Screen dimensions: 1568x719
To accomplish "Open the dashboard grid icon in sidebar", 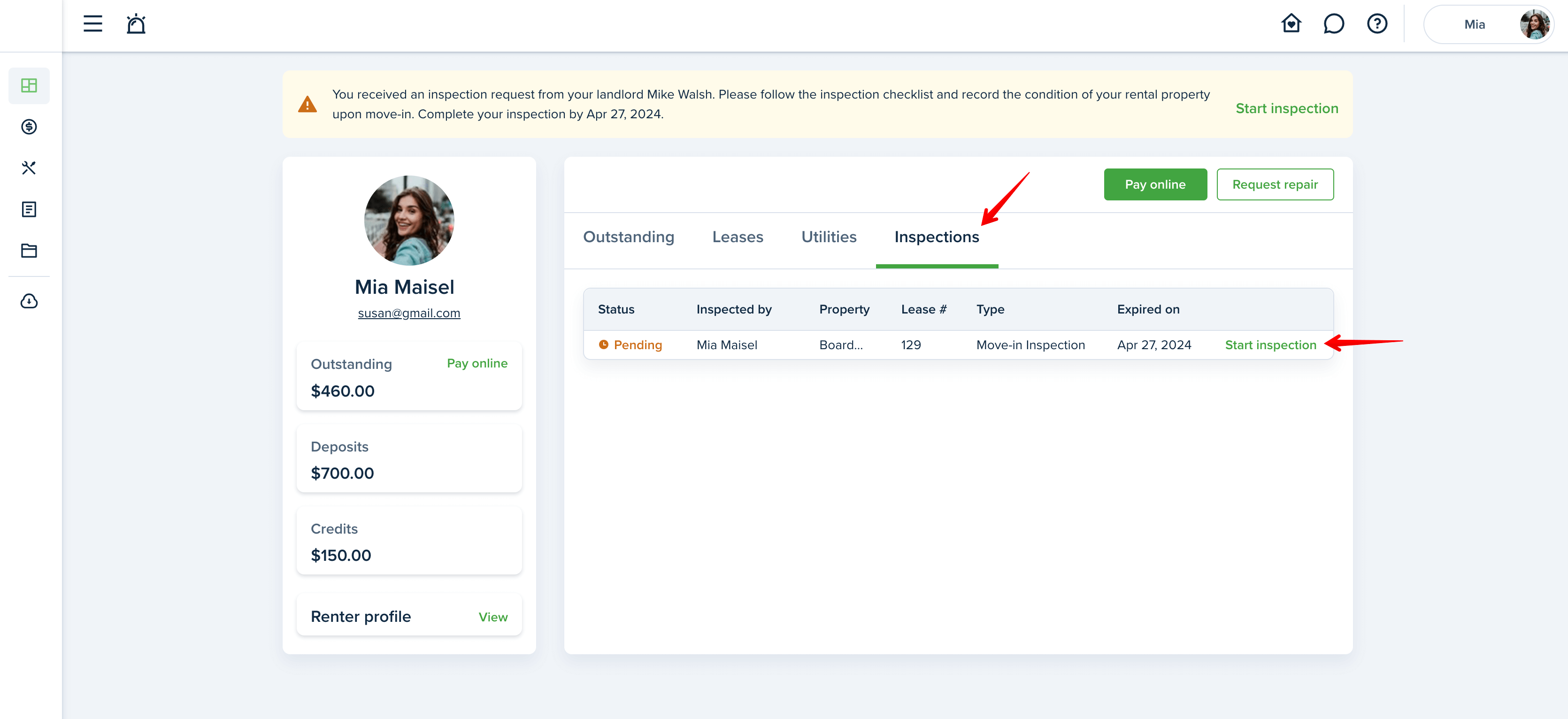I will pyautogui.click(x=29, y=85).
